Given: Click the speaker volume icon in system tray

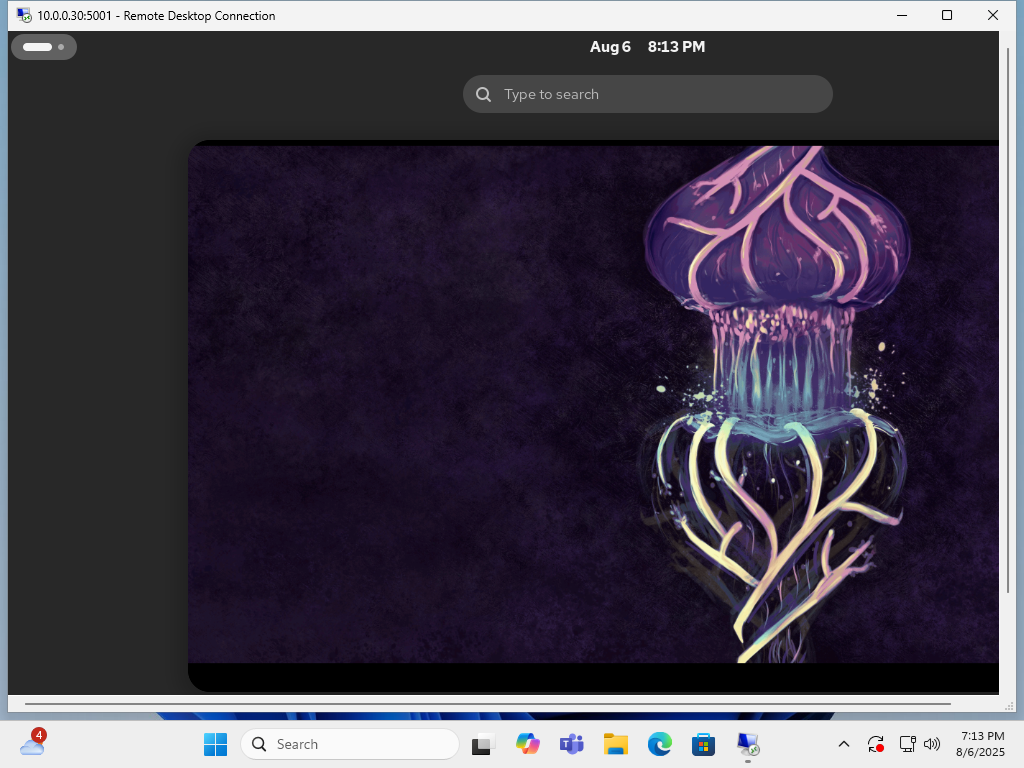Looking at the screenshot, I should [x=932, y=744].
